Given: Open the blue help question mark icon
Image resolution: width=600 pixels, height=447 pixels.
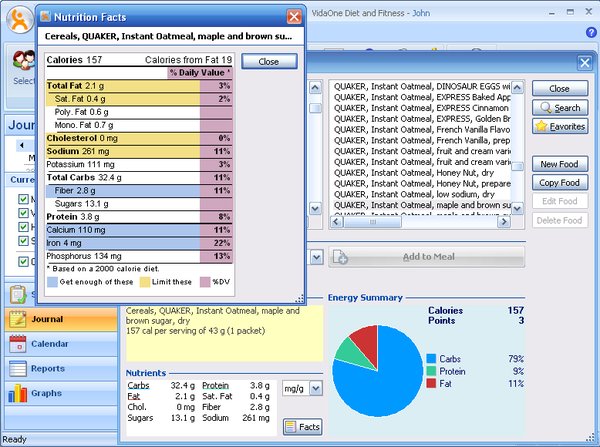Looking at the screenshot, I should [591, 33].
